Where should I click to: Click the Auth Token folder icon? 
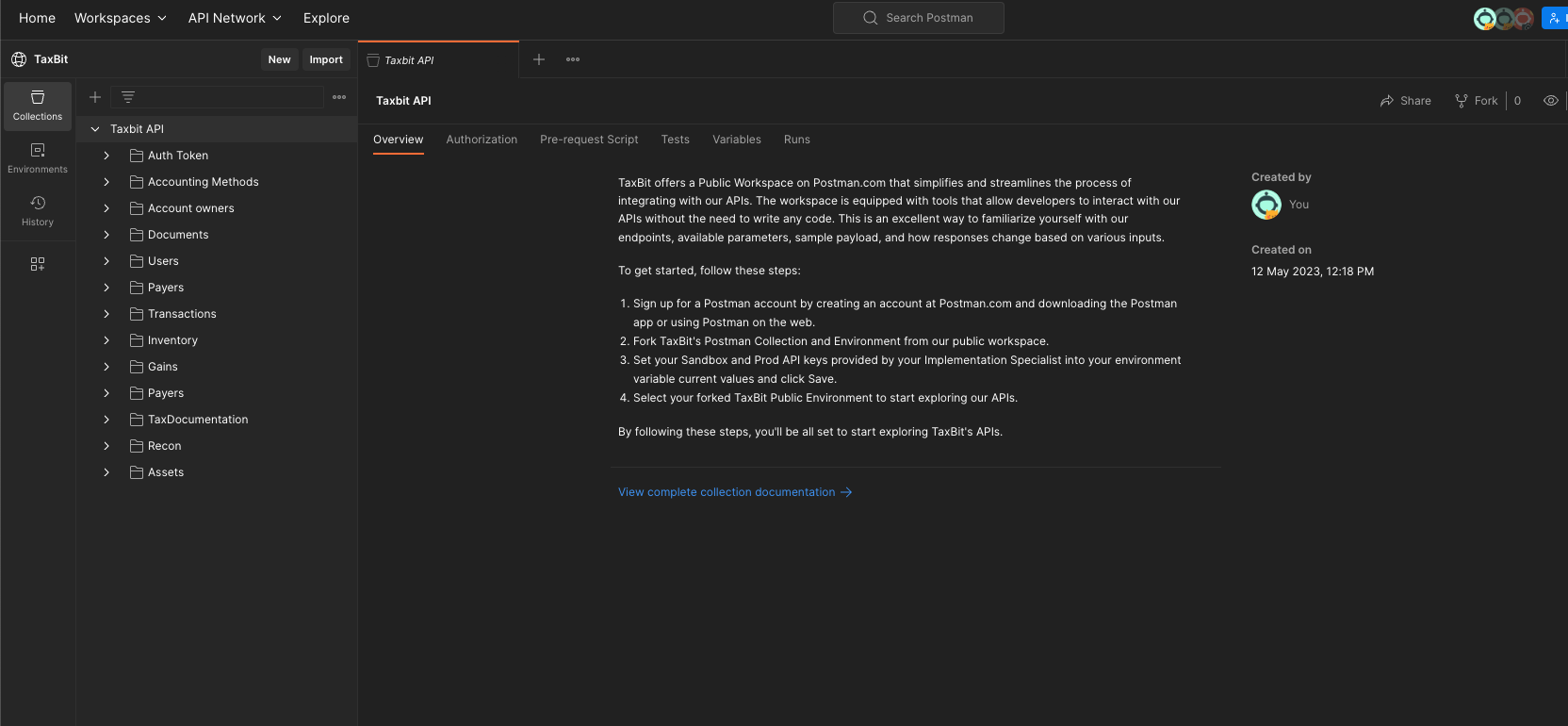pos(137,156)
